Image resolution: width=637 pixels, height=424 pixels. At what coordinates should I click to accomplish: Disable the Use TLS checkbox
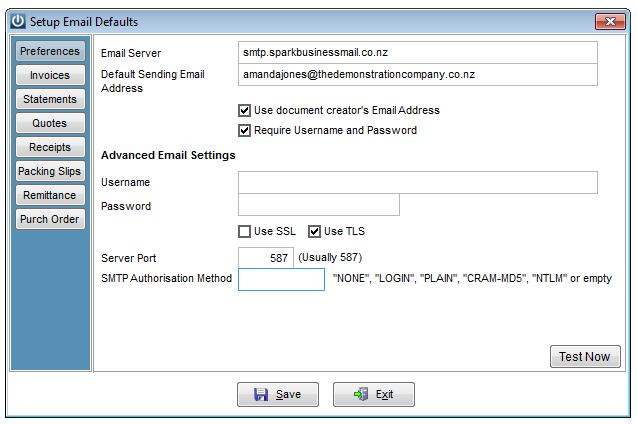click(x=314, y=231)
